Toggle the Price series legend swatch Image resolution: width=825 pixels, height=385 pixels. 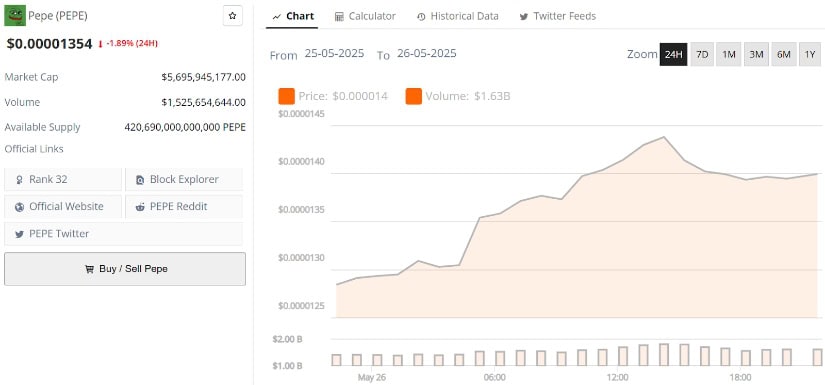coord(287,96)
